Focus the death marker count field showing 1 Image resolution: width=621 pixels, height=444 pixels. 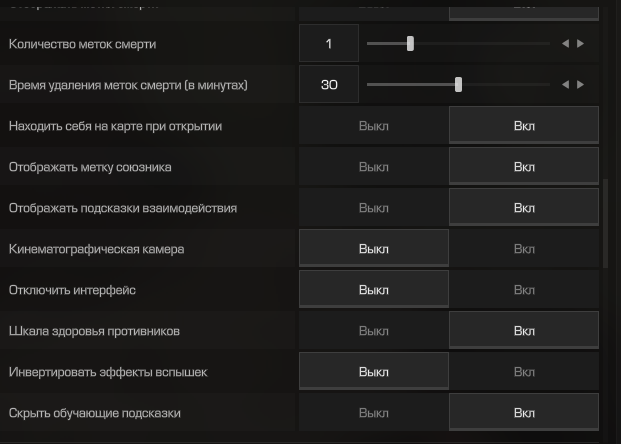coord(329,44)
